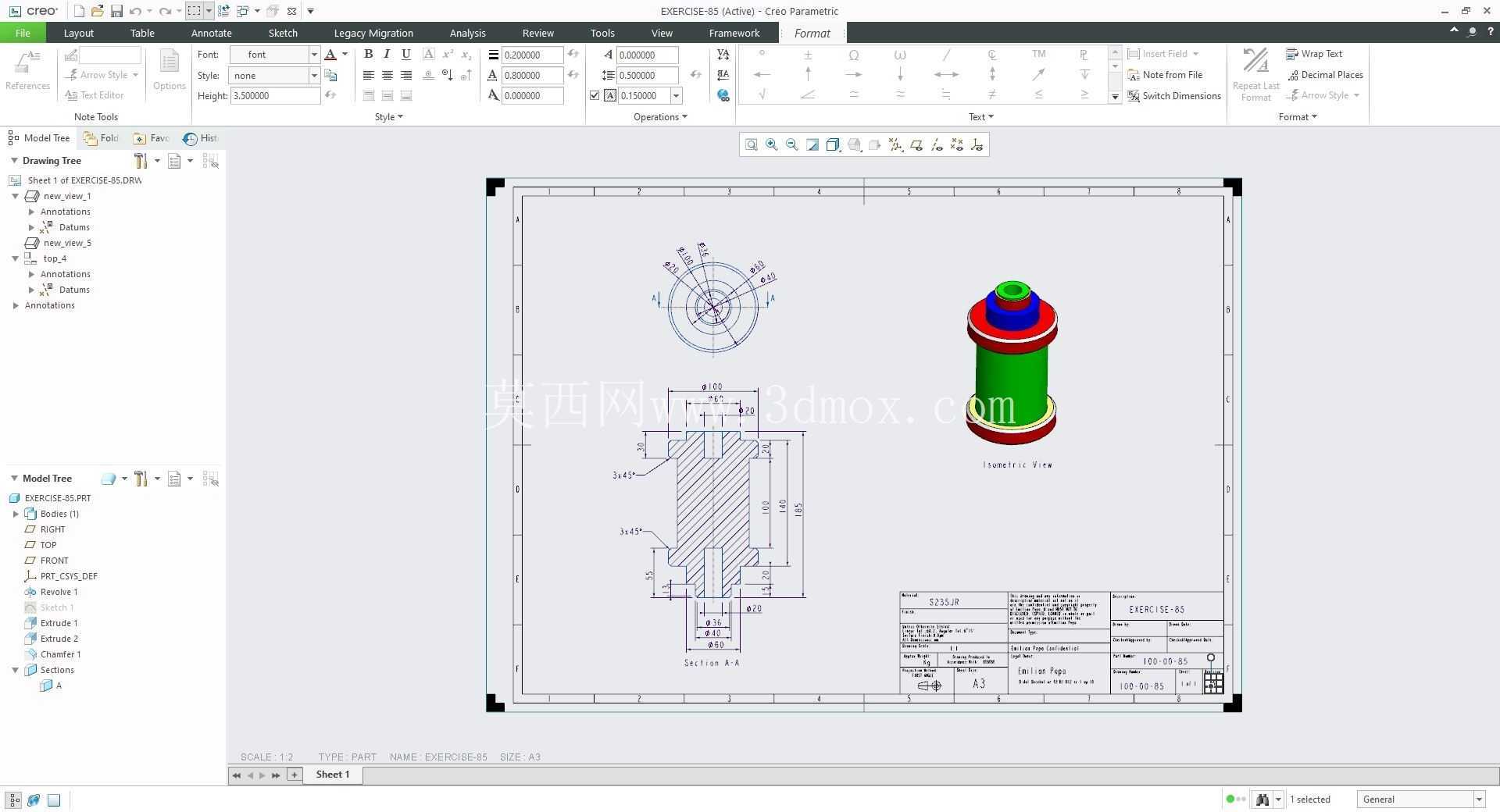Click the hyperlink globe icon
This screenshot has height=812, width=1500.
(723, 95)
